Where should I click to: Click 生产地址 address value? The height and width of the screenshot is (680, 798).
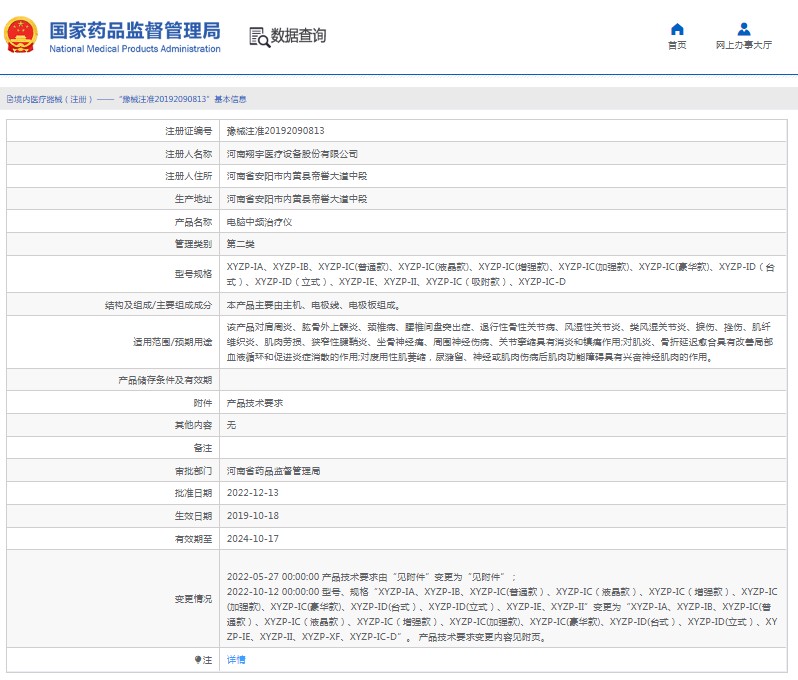pos(297,199)
